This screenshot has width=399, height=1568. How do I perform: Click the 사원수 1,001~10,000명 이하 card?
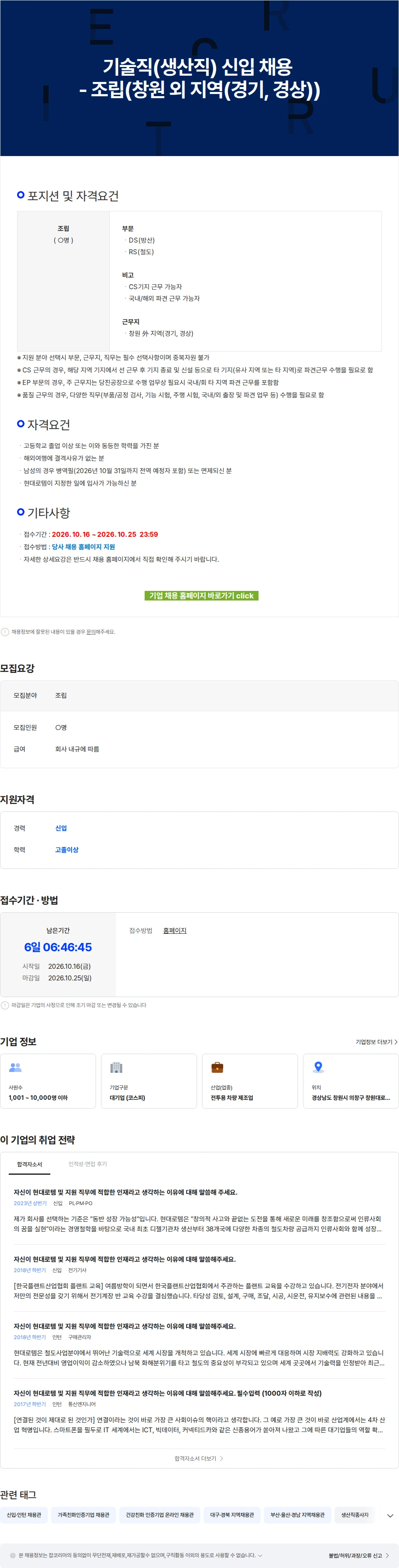click(x=48, y=1081)
